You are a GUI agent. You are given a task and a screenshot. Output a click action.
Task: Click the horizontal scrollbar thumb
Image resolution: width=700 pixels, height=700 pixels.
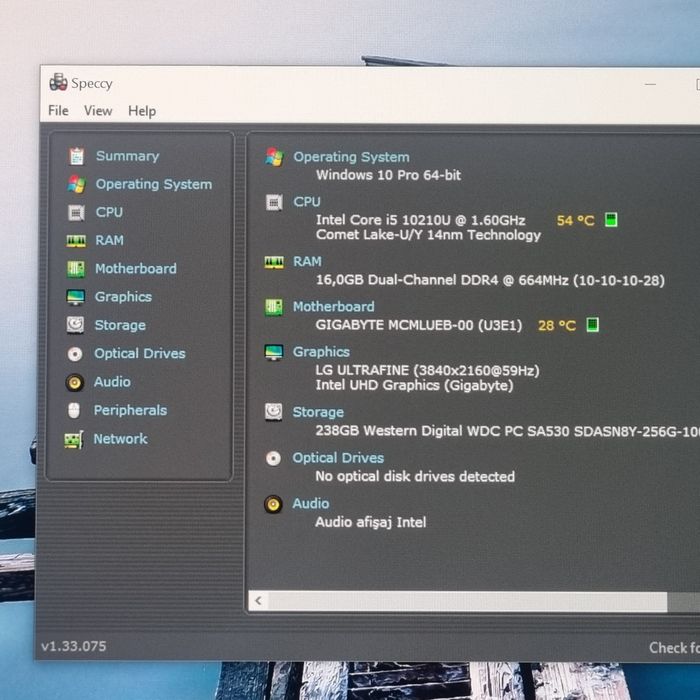[x=467, y=602]
